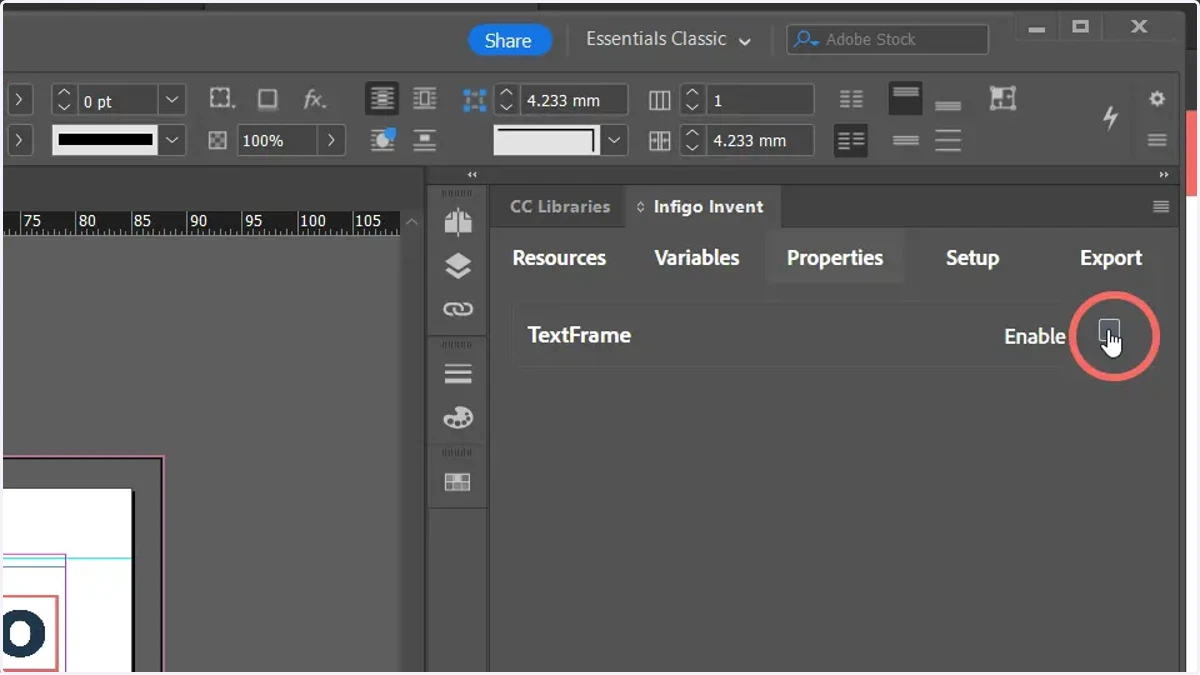Open the Resources tab

559,258
